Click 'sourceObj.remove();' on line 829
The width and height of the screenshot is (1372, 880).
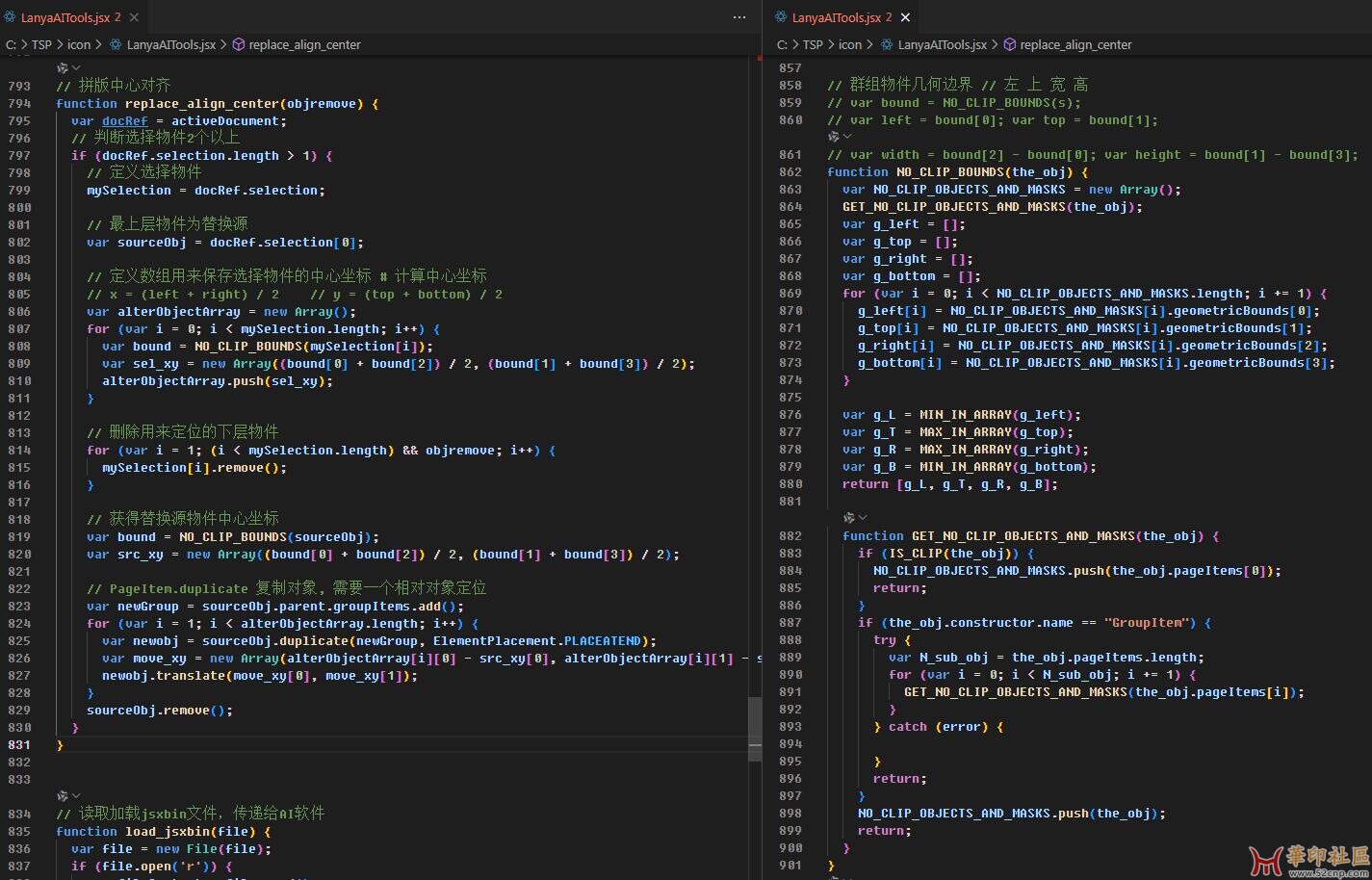tap(160, 710)
